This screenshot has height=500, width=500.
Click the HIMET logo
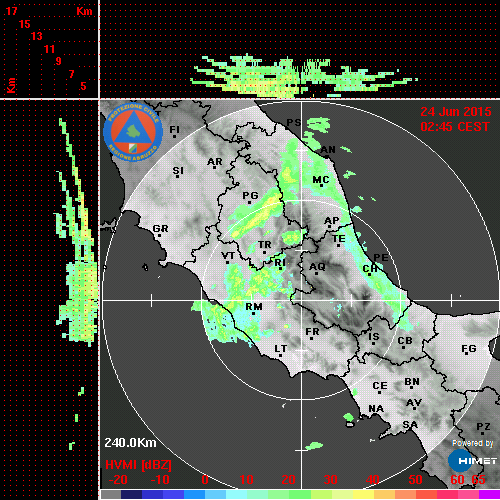pos(473,461)
